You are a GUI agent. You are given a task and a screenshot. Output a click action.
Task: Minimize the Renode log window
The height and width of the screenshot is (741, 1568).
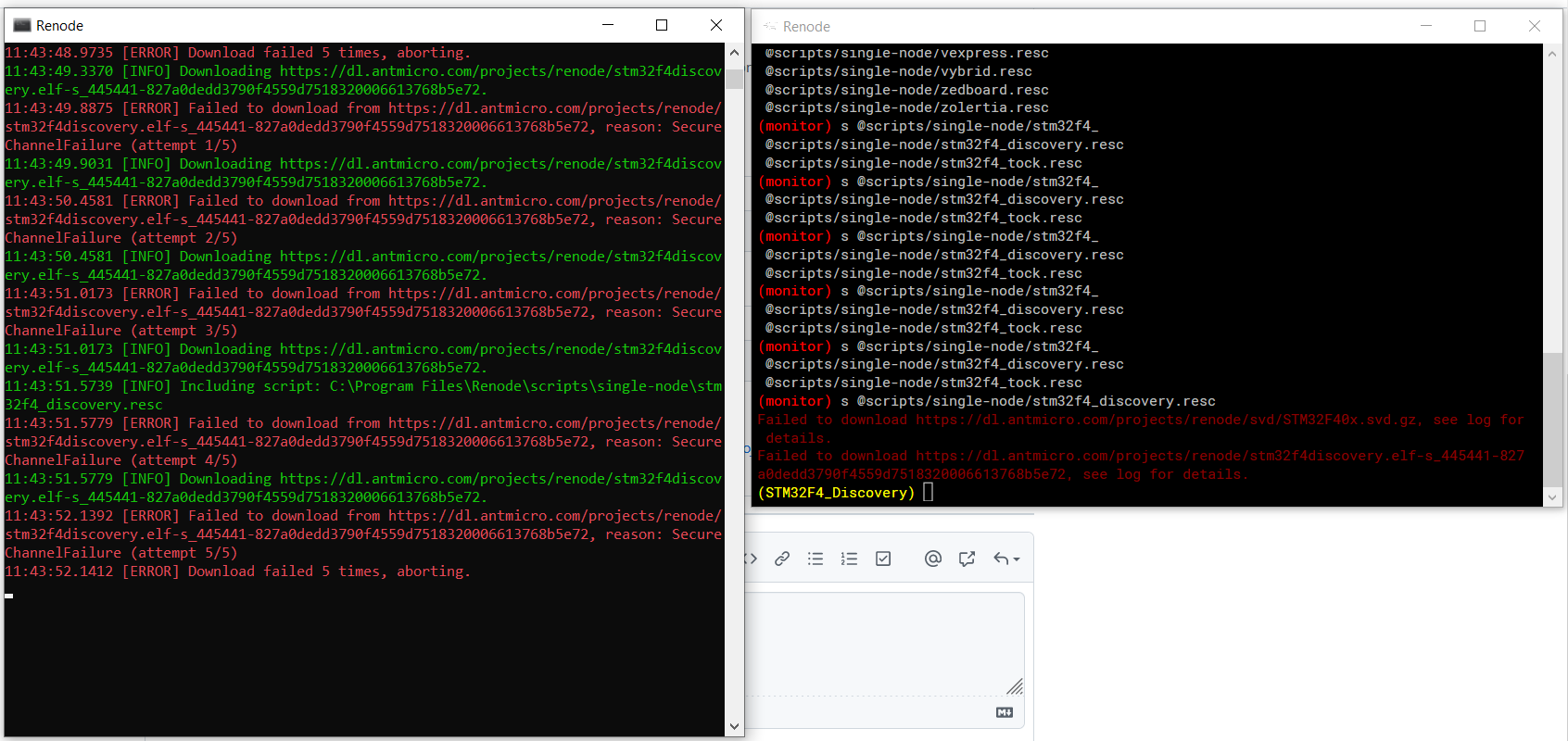608,25
